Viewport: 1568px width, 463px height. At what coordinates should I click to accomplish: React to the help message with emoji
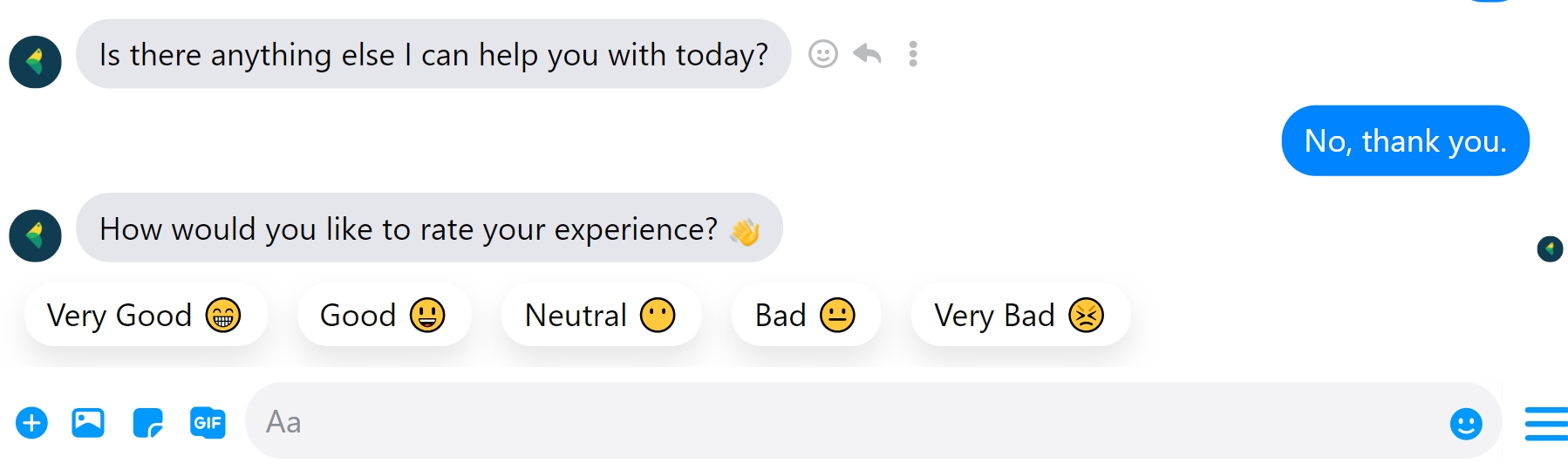(822, 54)
